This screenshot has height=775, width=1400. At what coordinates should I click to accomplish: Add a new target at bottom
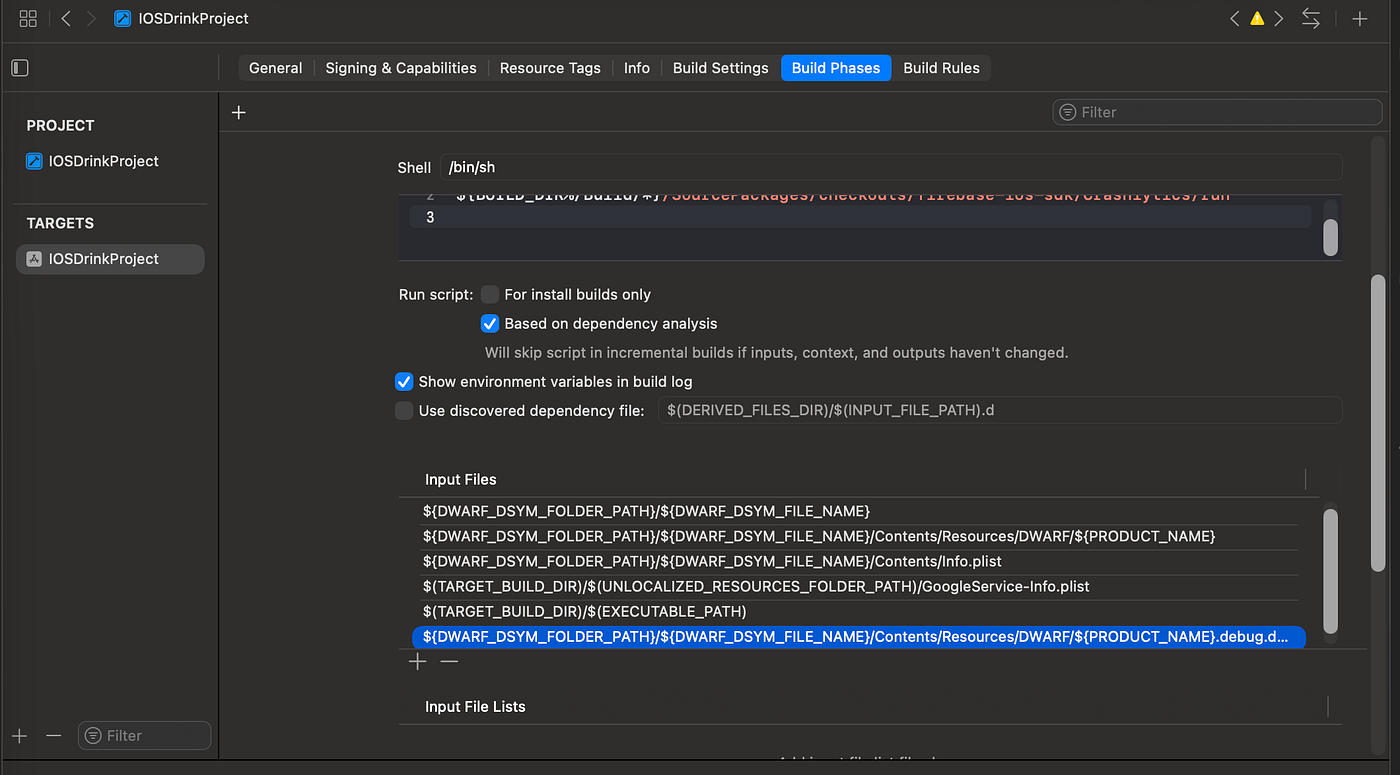point(20,735)
